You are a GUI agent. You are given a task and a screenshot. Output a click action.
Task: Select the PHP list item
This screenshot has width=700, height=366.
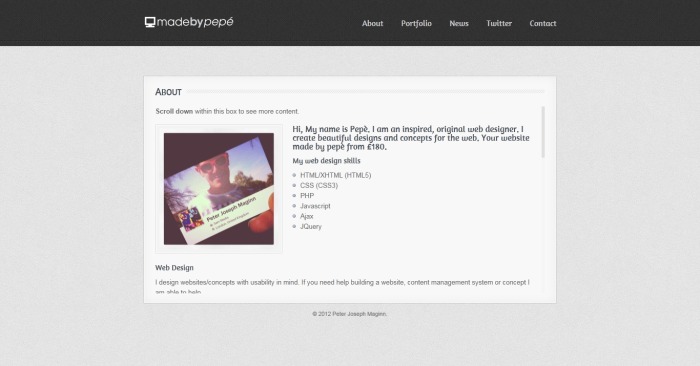click(x=307, y=195)
